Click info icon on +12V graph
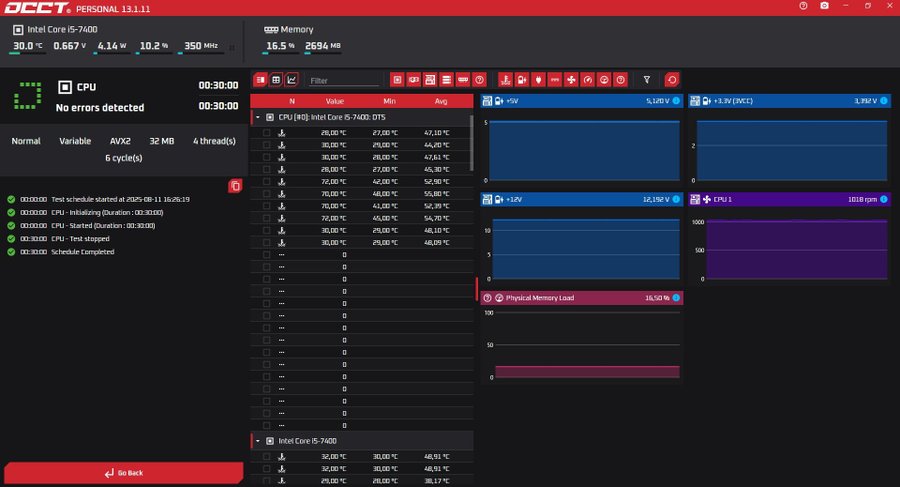 [676, 199]
